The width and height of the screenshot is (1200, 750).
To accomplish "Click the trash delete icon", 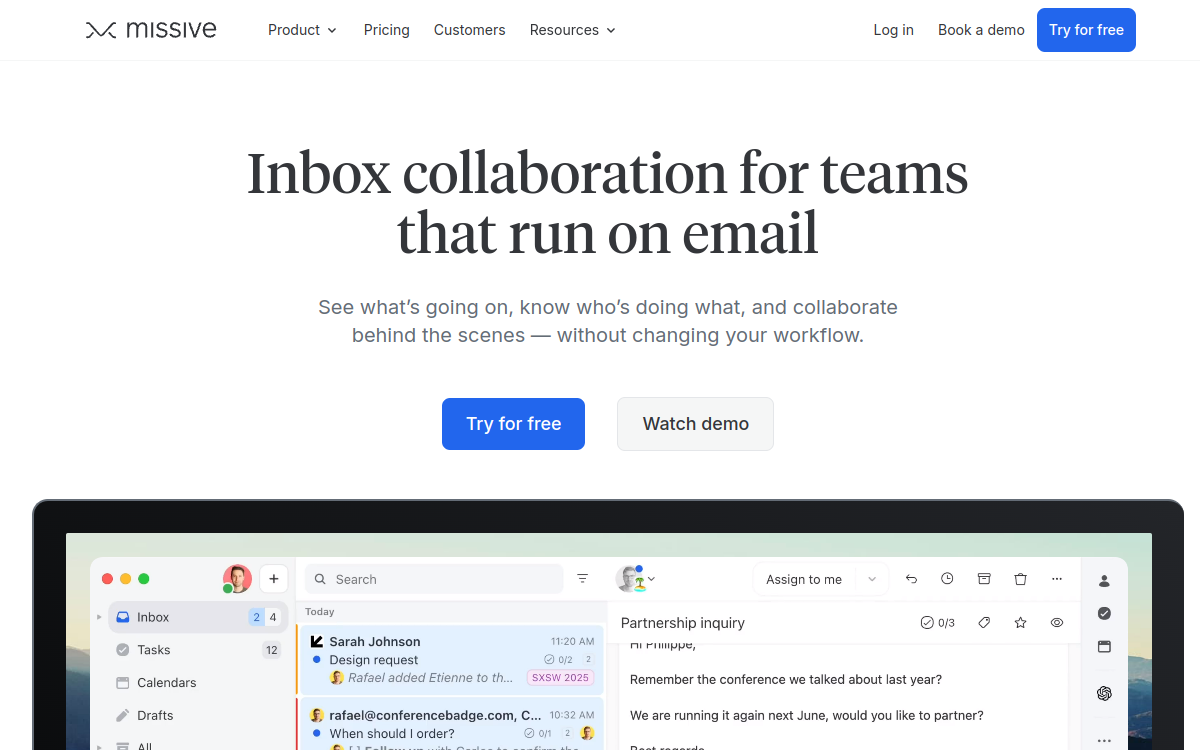I will [x=1021, y=579].
